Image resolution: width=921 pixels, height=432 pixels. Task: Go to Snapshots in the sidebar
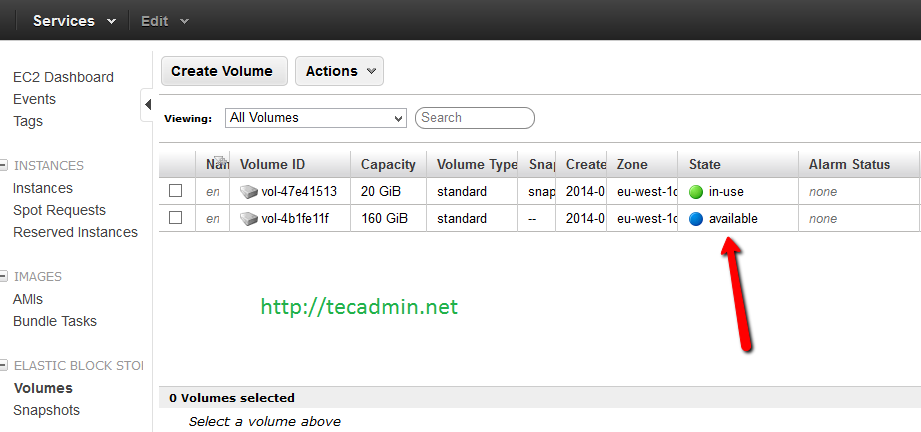pyautogui.click(x=46, y=410)
